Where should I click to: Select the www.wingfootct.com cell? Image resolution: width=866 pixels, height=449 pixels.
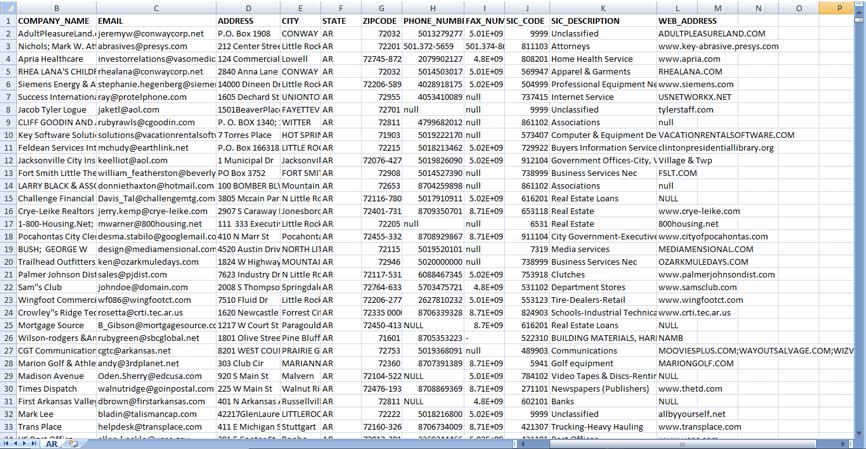coord(677,300)
